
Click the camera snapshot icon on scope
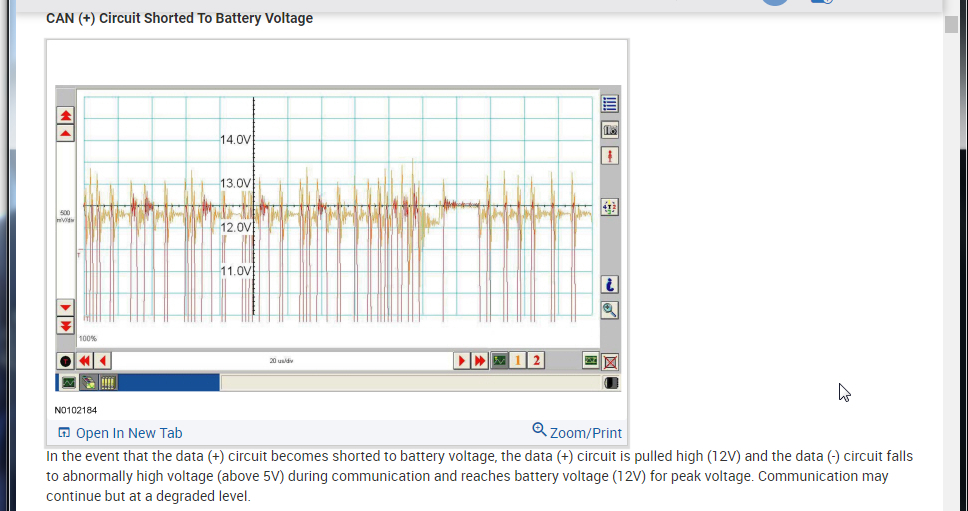[x=609, y=130]
